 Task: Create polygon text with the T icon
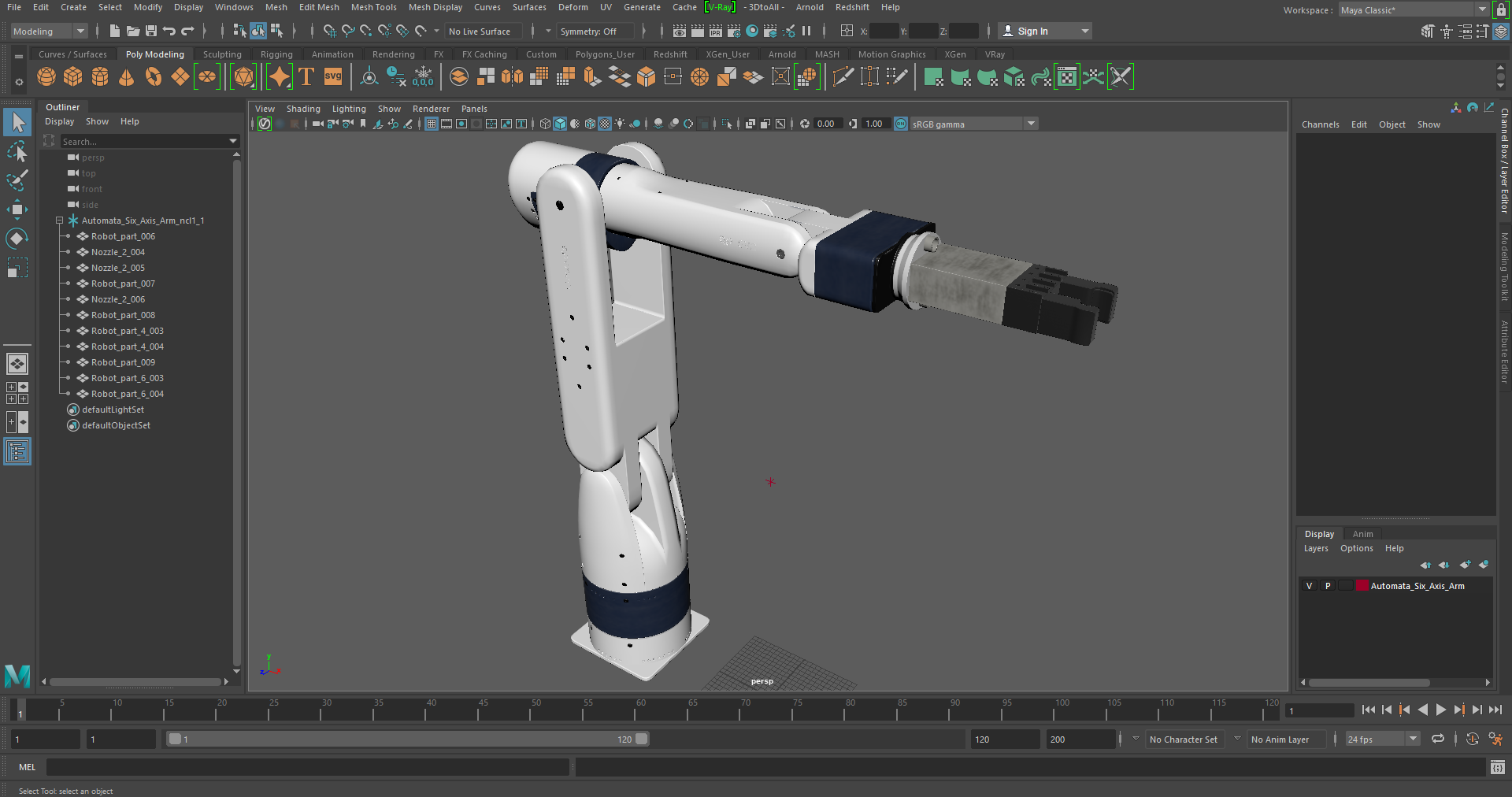tap(306, 76)
